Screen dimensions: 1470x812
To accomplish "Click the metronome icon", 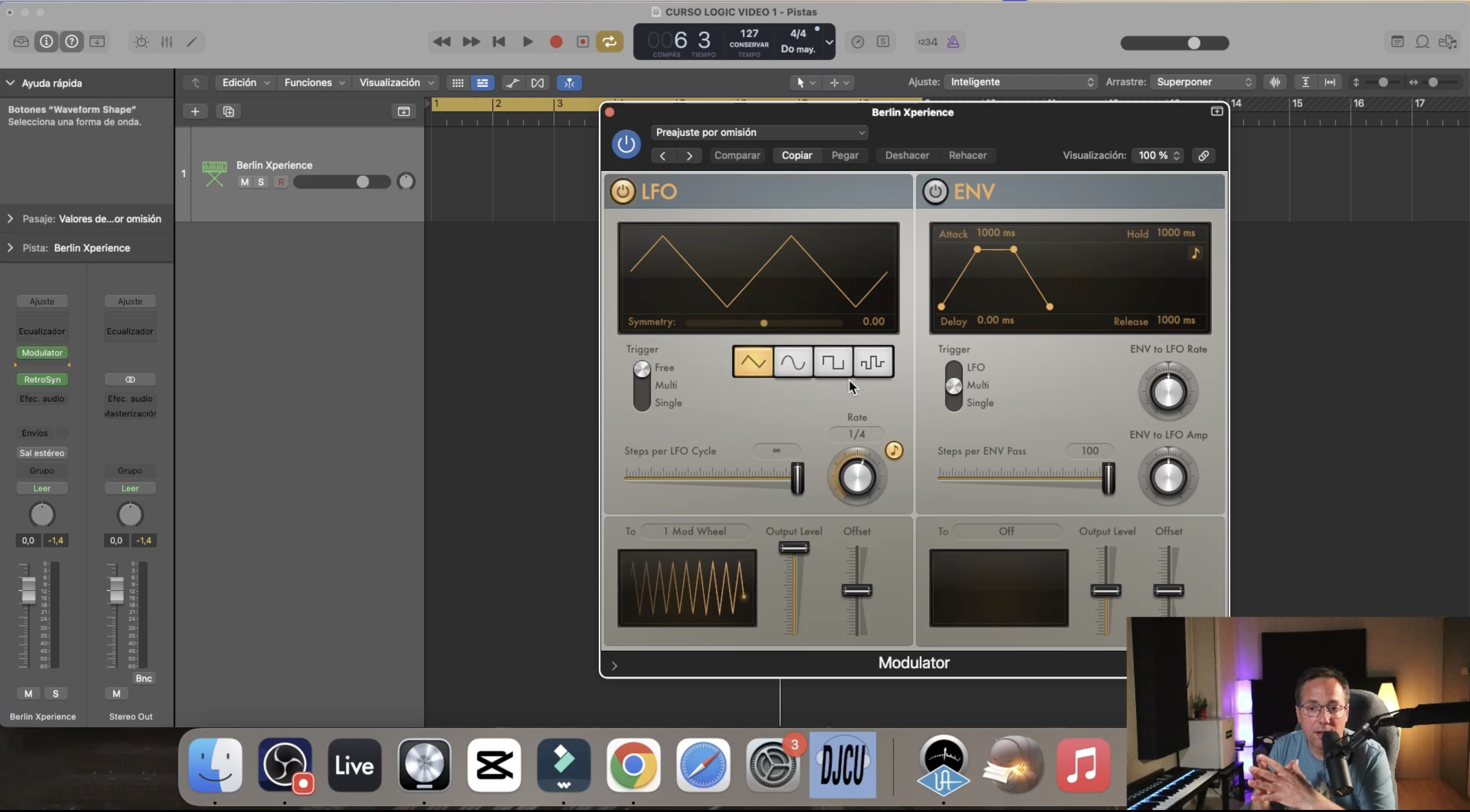I will (x=953, y=42).
